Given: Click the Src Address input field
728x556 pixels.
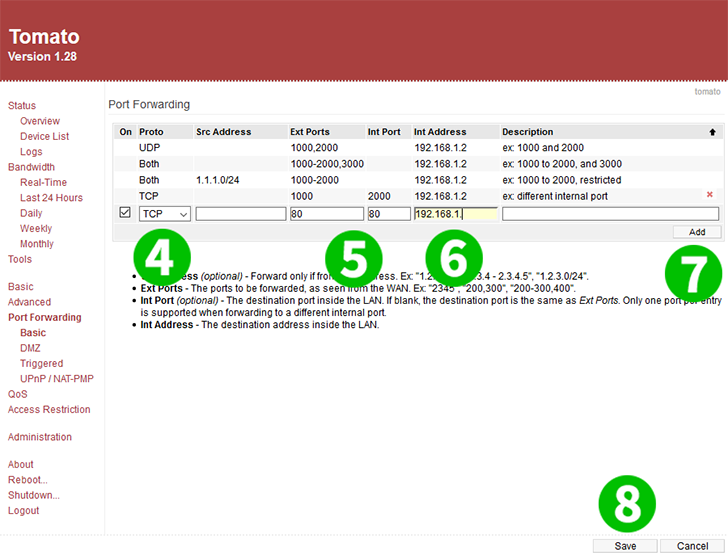Looking at the screenshot, I should [240, 214].
